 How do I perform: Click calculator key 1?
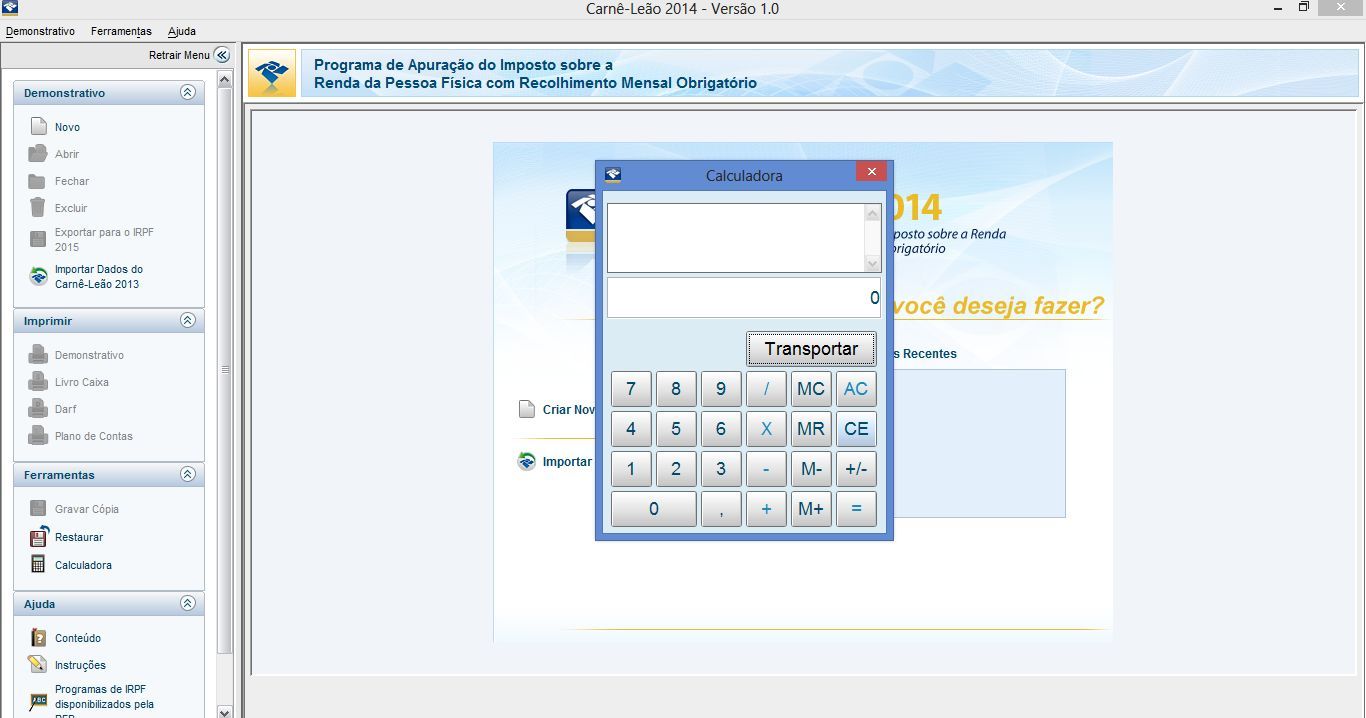(x=631, y=469)
